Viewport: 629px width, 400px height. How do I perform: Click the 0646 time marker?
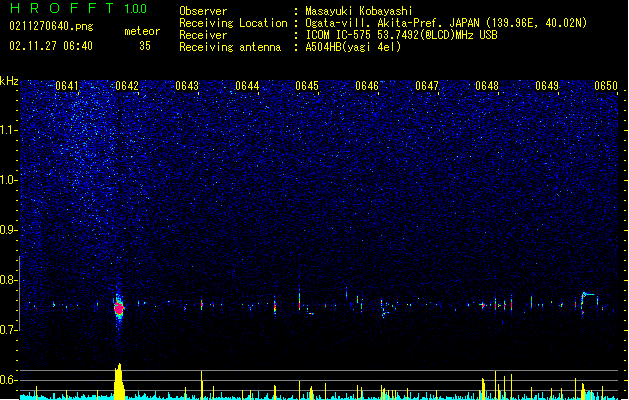pos(367,86)
